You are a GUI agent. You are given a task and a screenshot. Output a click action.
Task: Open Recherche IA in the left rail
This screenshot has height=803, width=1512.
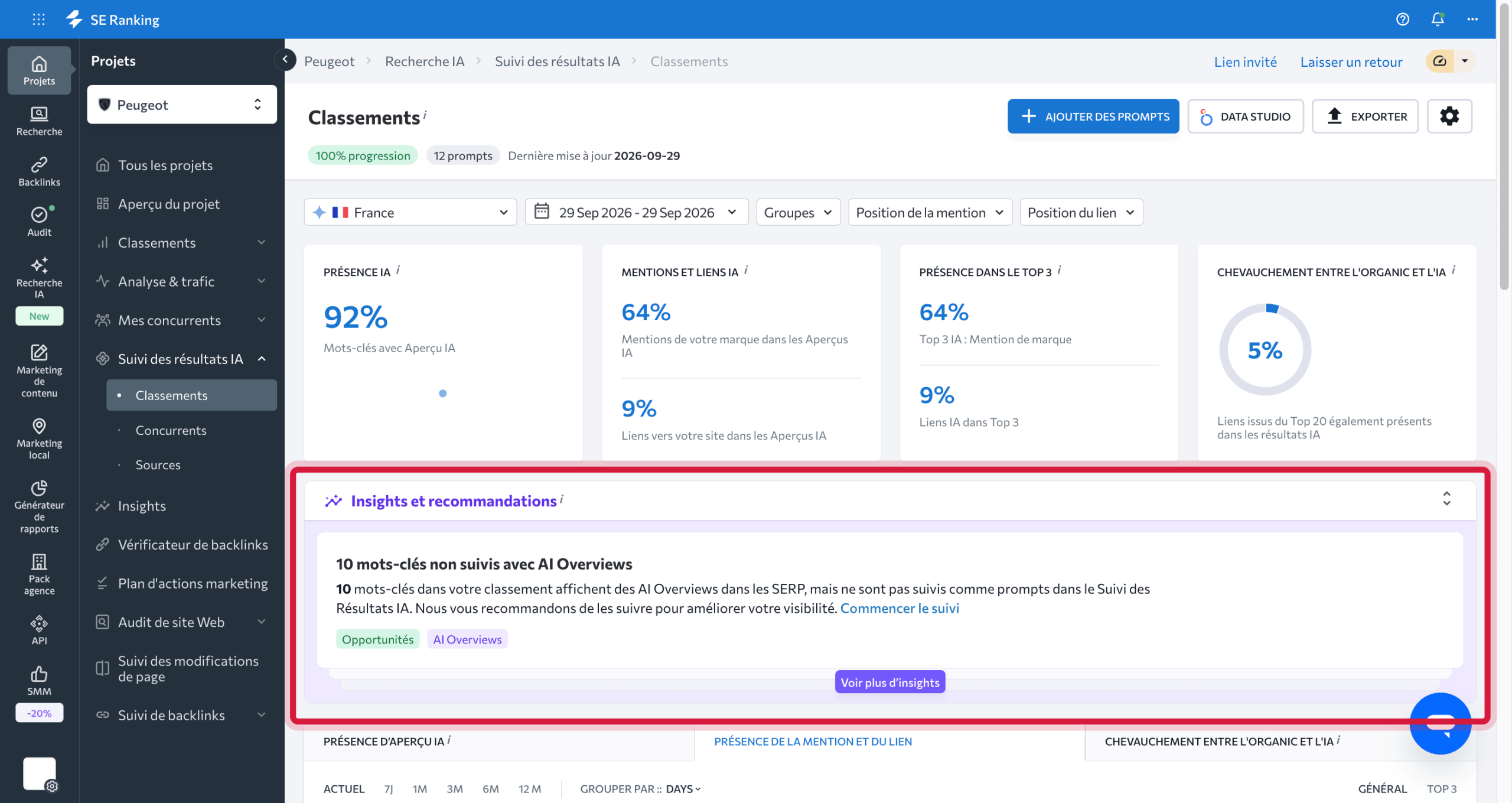pyautogui.click(x=39, y=278)
